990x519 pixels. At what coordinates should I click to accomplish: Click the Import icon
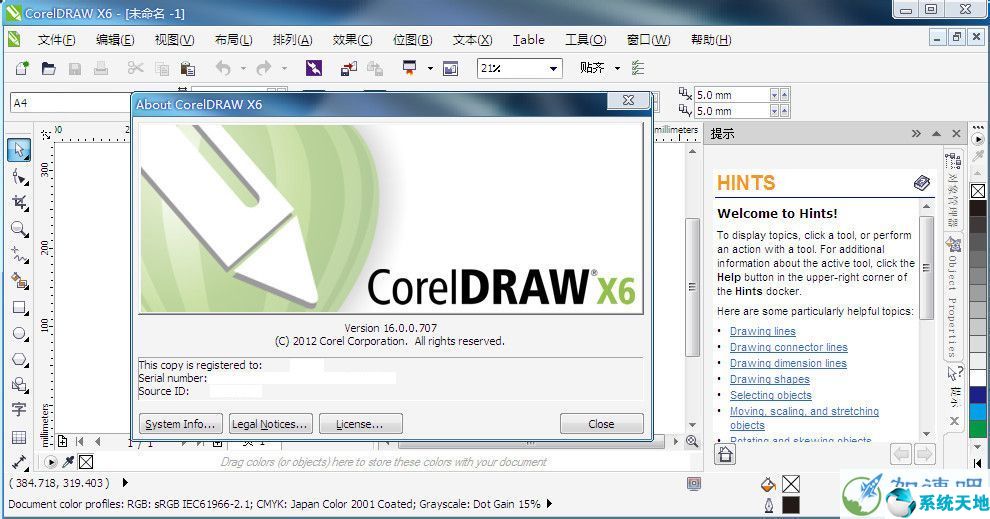[x=349, y=68]
